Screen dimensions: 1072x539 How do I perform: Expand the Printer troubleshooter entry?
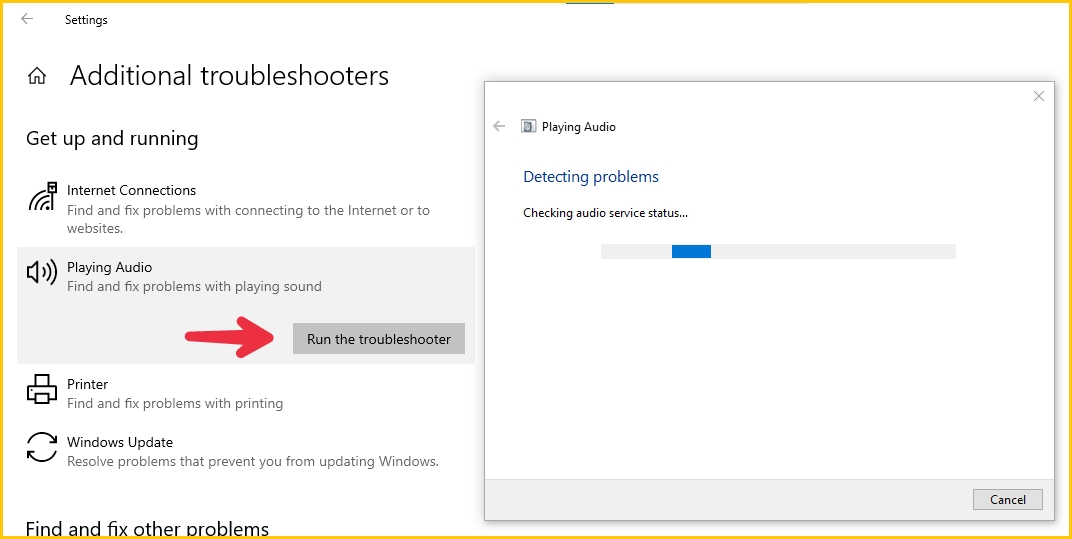pyautogui.click(x=246, y=393)
